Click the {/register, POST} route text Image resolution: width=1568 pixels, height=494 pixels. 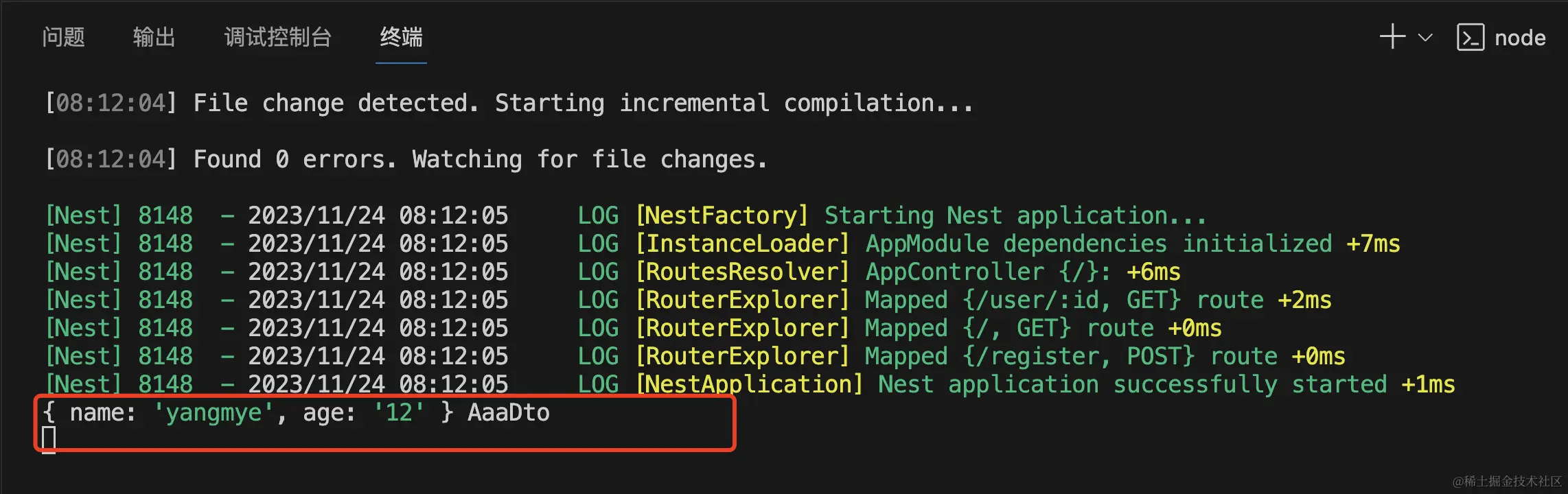(1078, 357)
